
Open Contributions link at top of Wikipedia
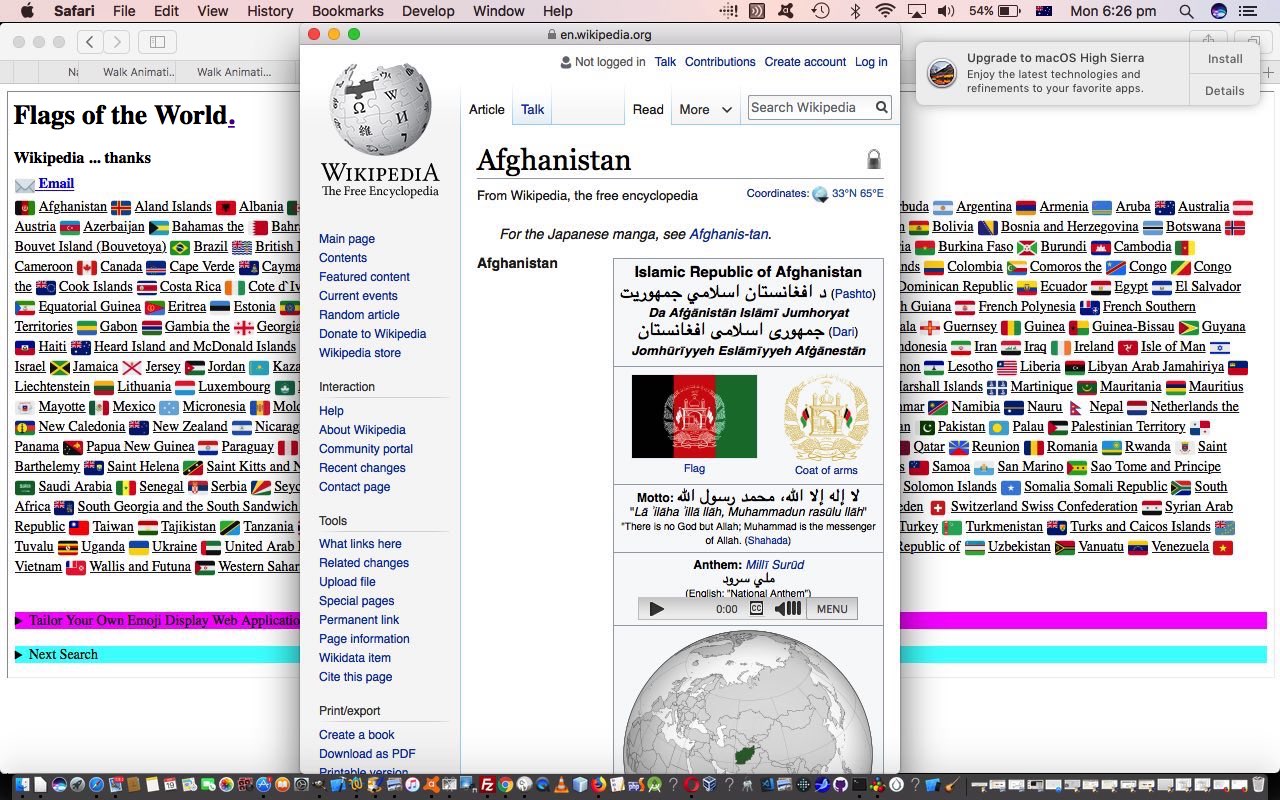coord(720,62)
